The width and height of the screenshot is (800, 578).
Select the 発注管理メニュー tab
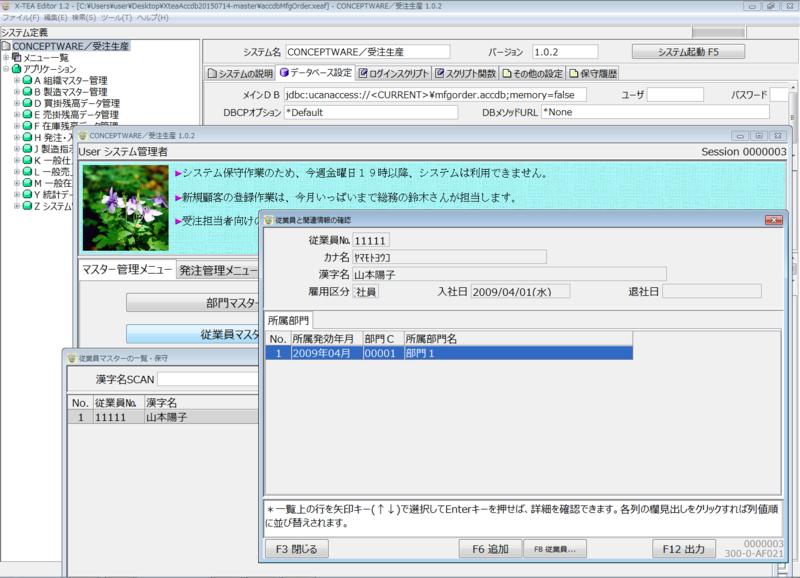[218, 270]
